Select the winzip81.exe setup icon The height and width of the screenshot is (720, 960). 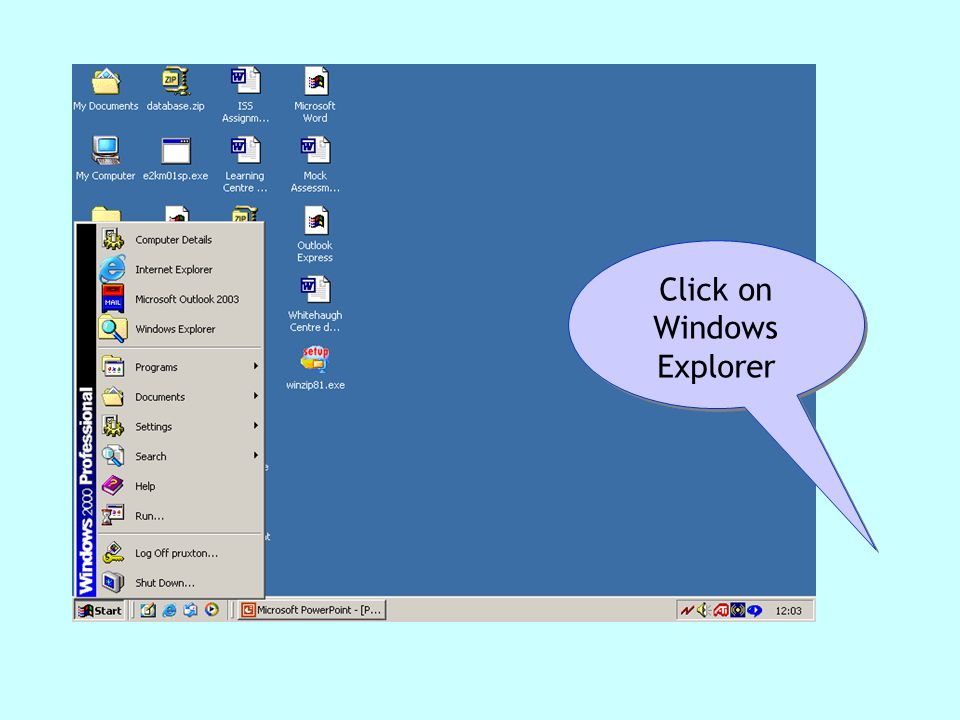[315, 369]
